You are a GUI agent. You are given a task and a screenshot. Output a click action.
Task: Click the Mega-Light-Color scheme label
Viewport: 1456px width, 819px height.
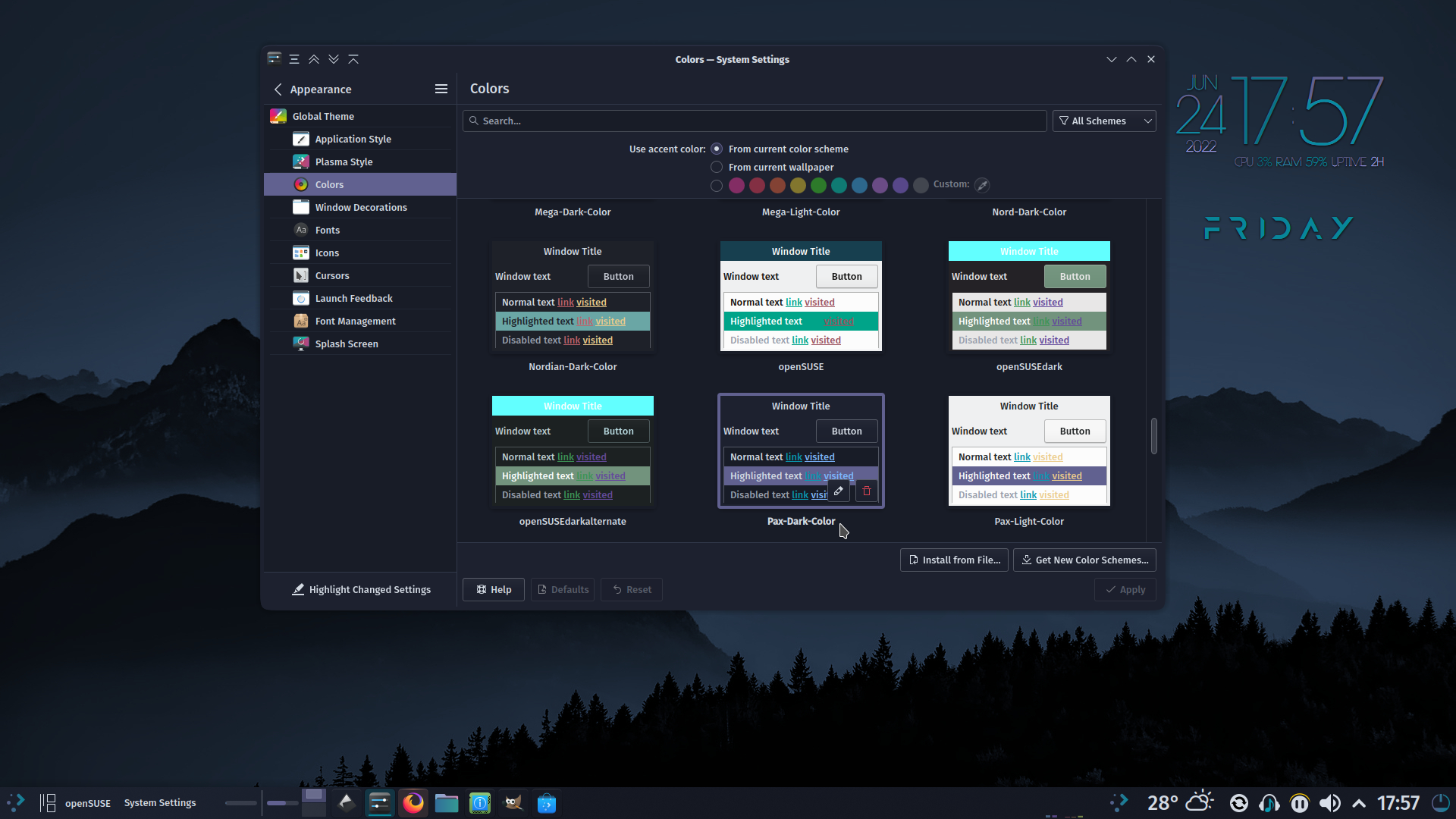tap(801, 212)
